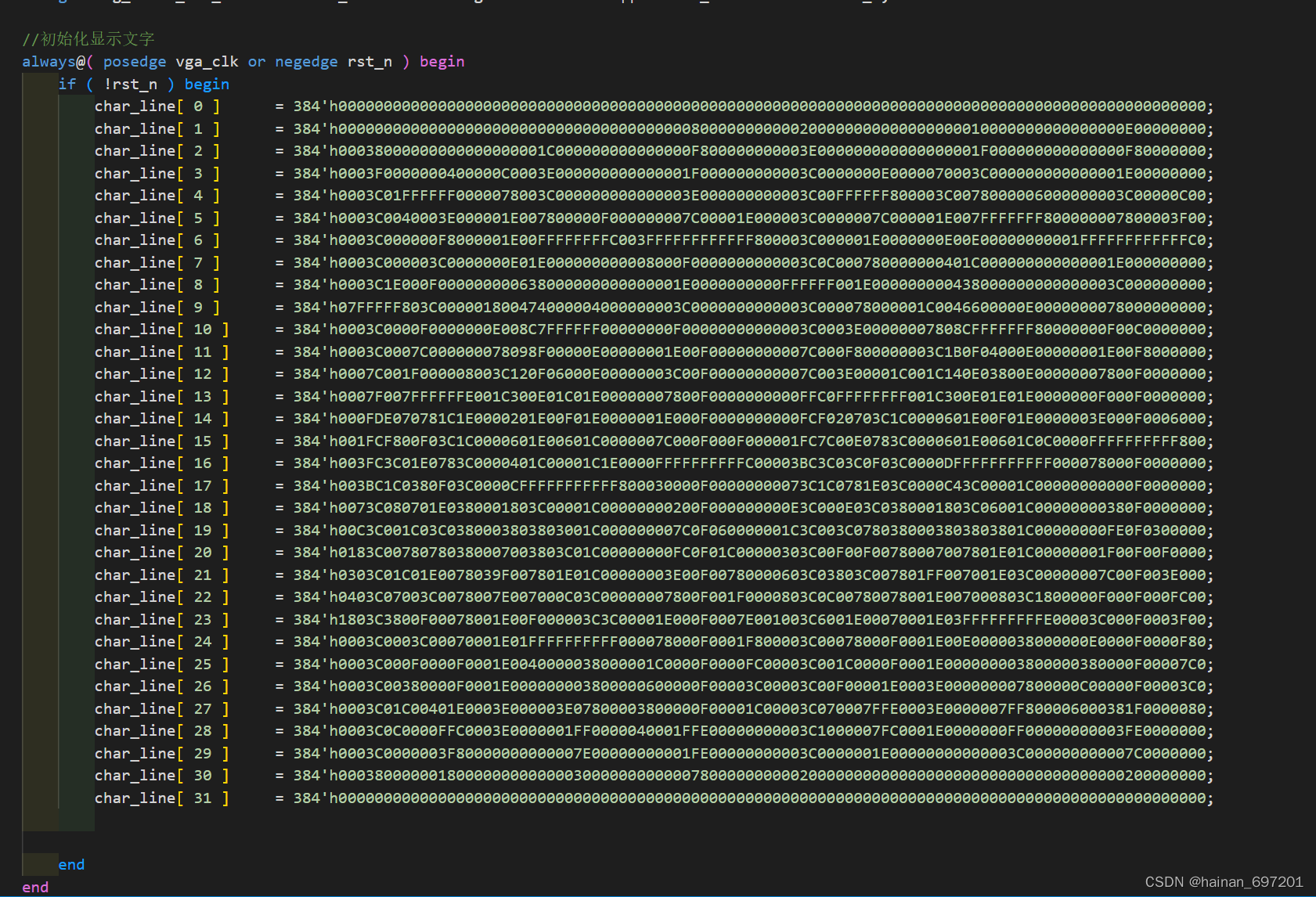Image resolution: width=1316 pixels, height=897 pixels.
Task: Click 'char_line[ 9 ]' assignment target
Action: click(x=157, y=307)
